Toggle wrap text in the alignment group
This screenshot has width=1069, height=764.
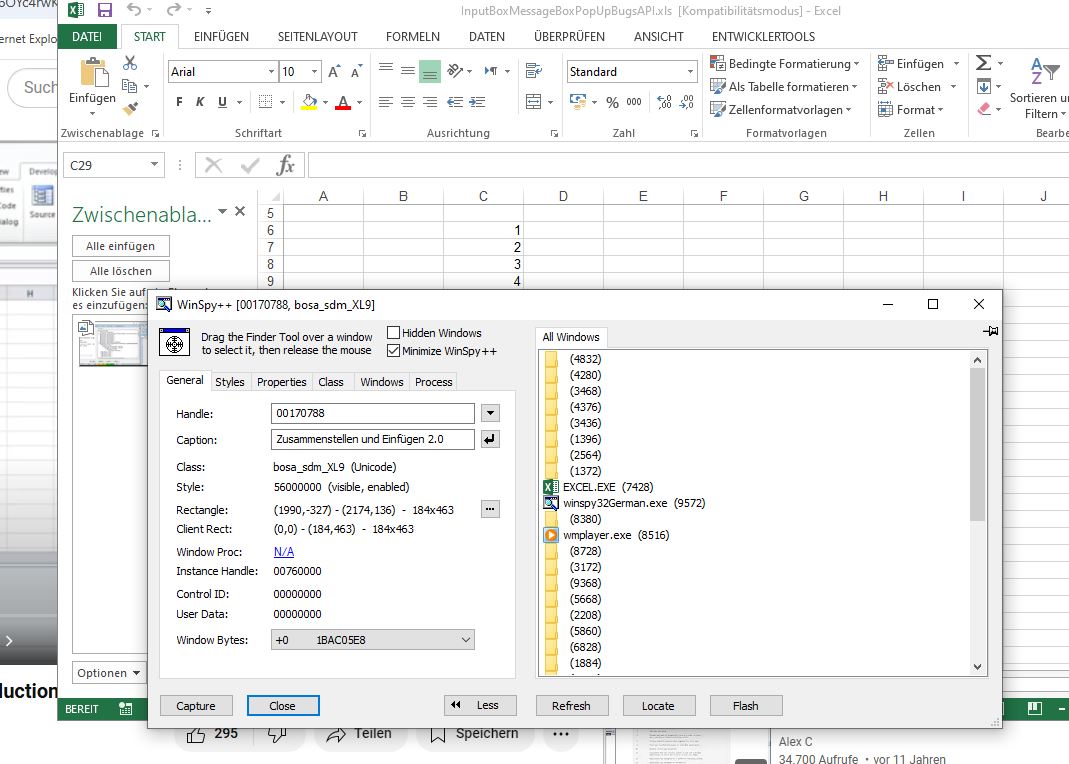[534, 70]
